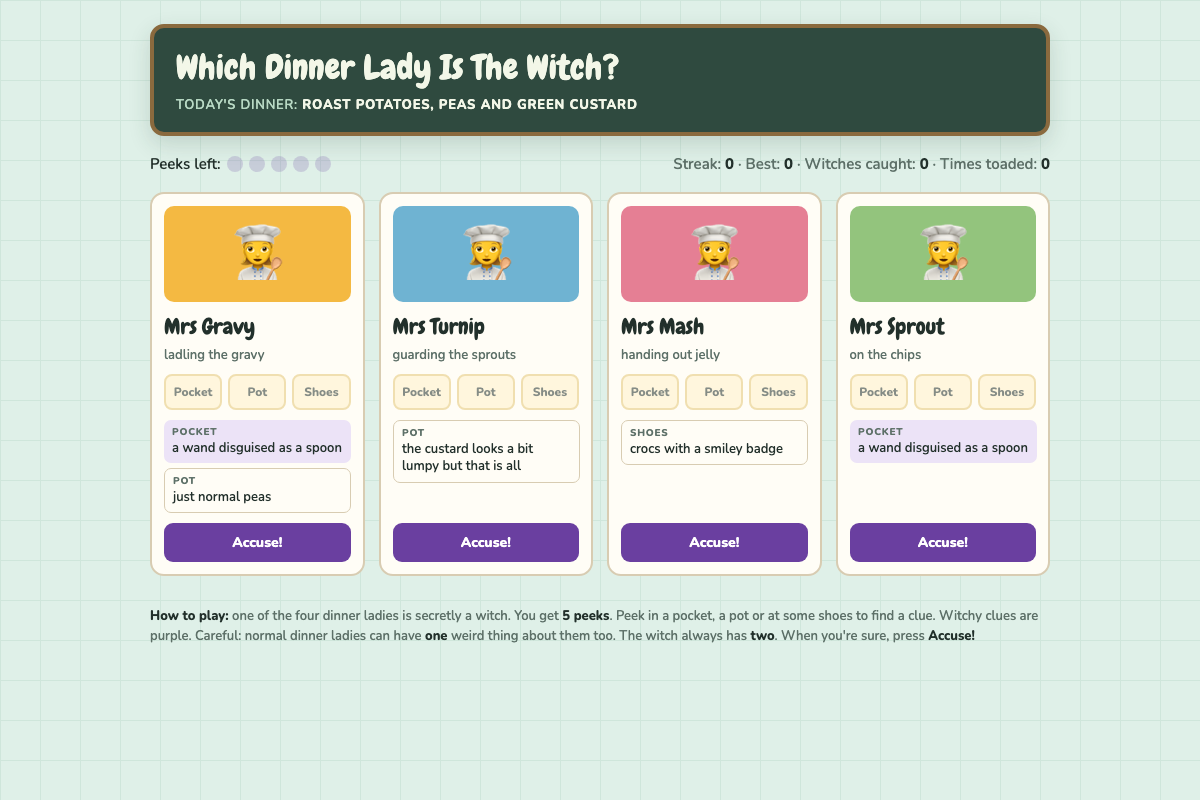Image resolution: width=1200 pixels, height=800 pixels.
Task: Click 'guarding the sprouts' subtitle
Action: (454, 355)
